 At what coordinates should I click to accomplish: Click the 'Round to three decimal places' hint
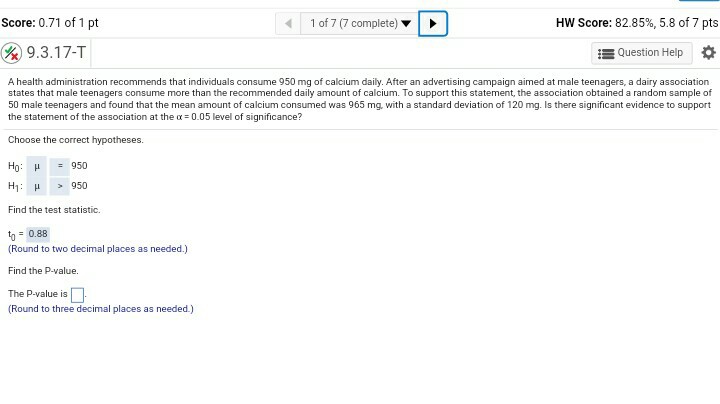pos(101,309)
